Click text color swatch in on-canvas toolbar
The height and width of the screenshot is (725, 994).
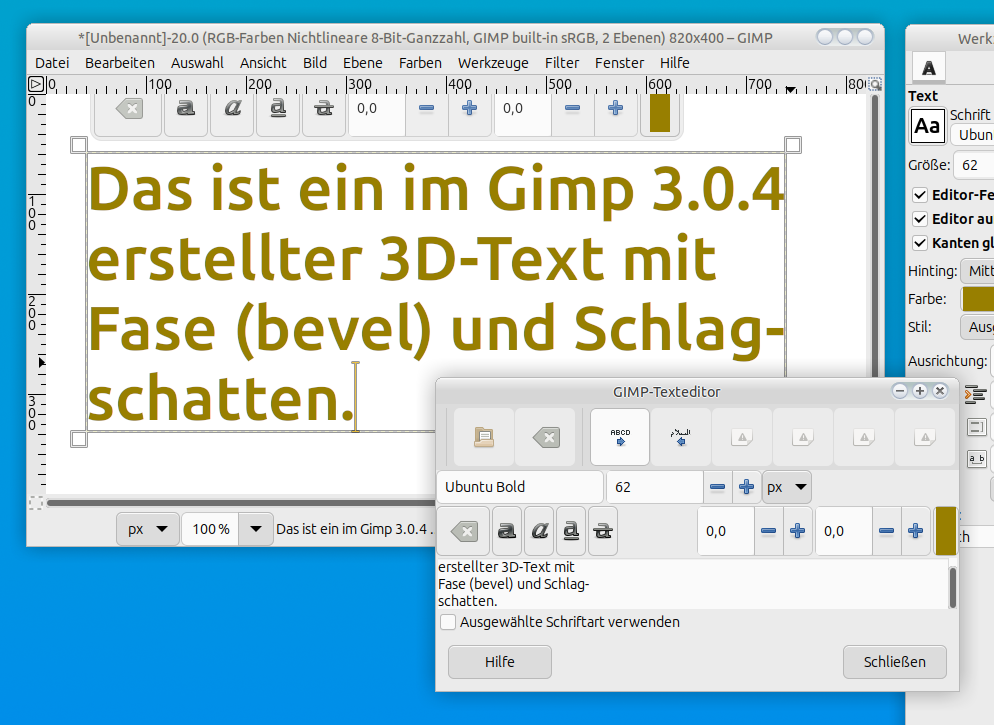(660, 113)
